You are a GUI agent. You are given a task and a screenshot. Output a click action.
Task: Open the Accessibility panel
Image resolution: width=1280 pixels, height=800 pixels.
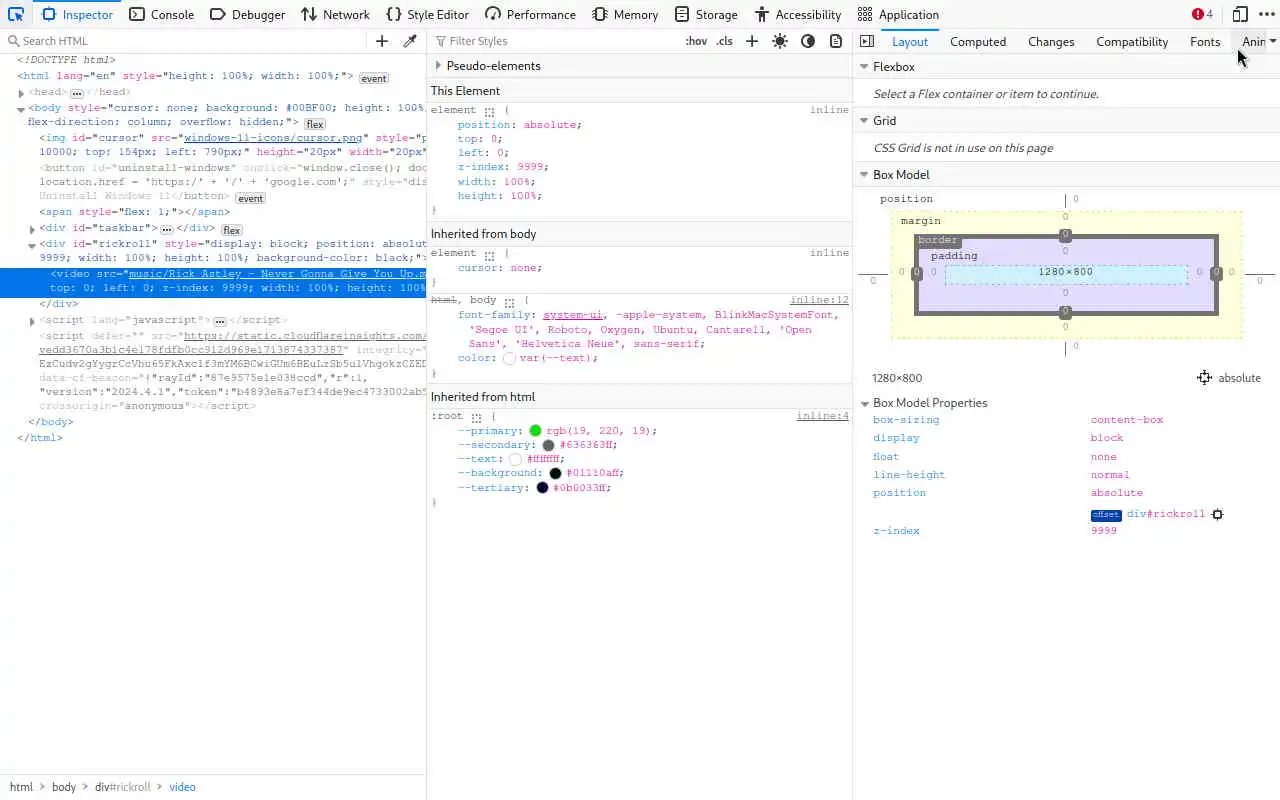798,14
